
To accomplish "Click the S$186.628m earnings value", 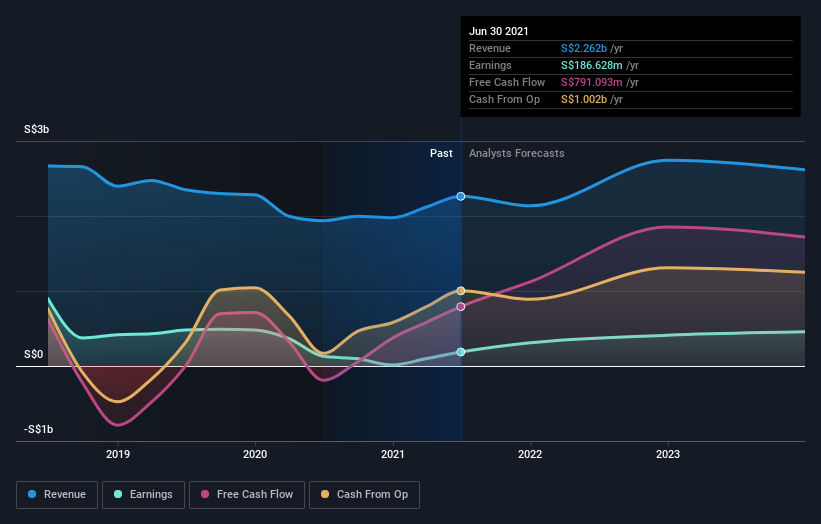I will tap(592, 65).
